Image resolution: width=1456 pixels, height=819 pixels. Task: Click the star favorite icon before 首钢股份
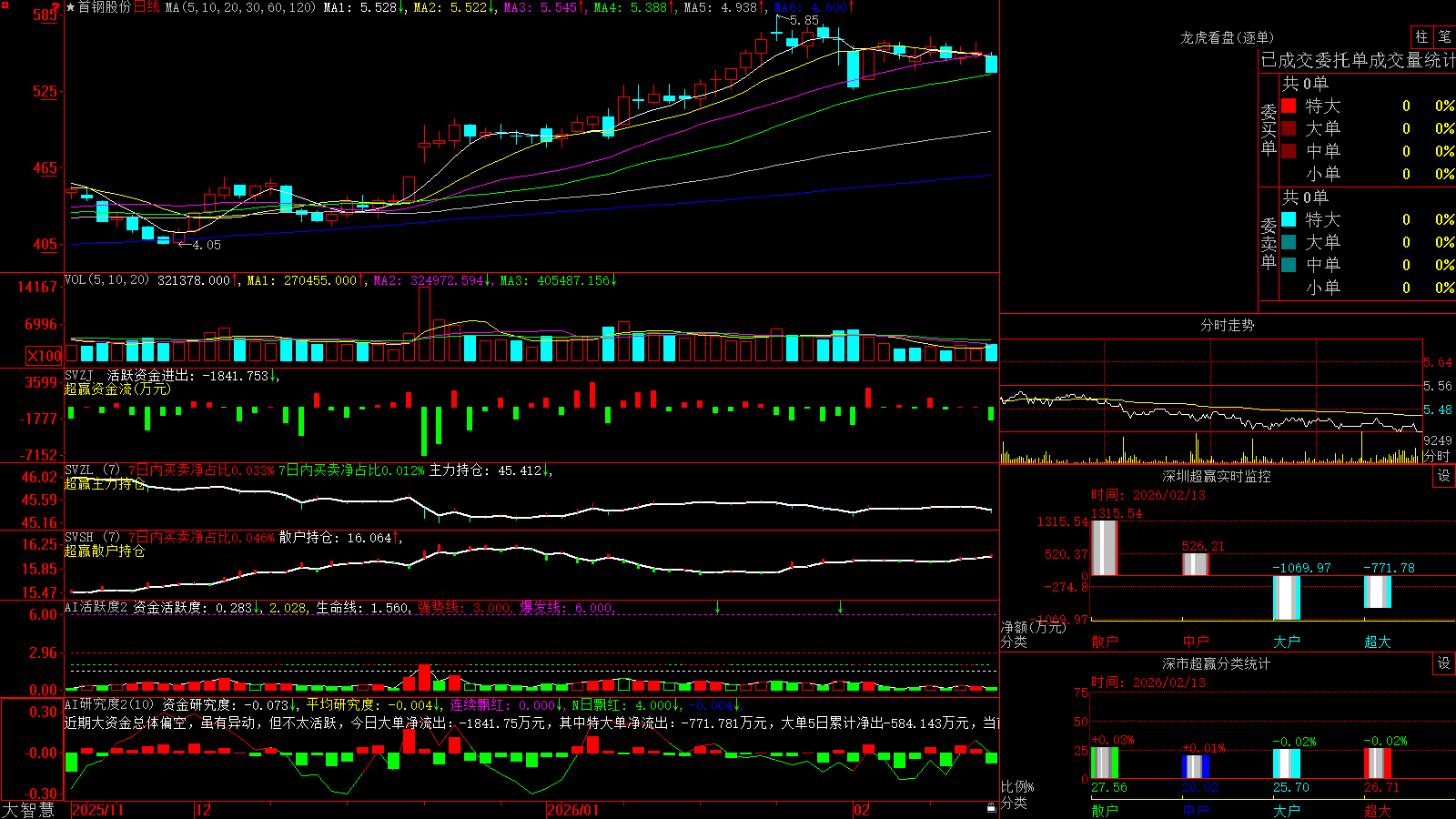click(71, 7)
